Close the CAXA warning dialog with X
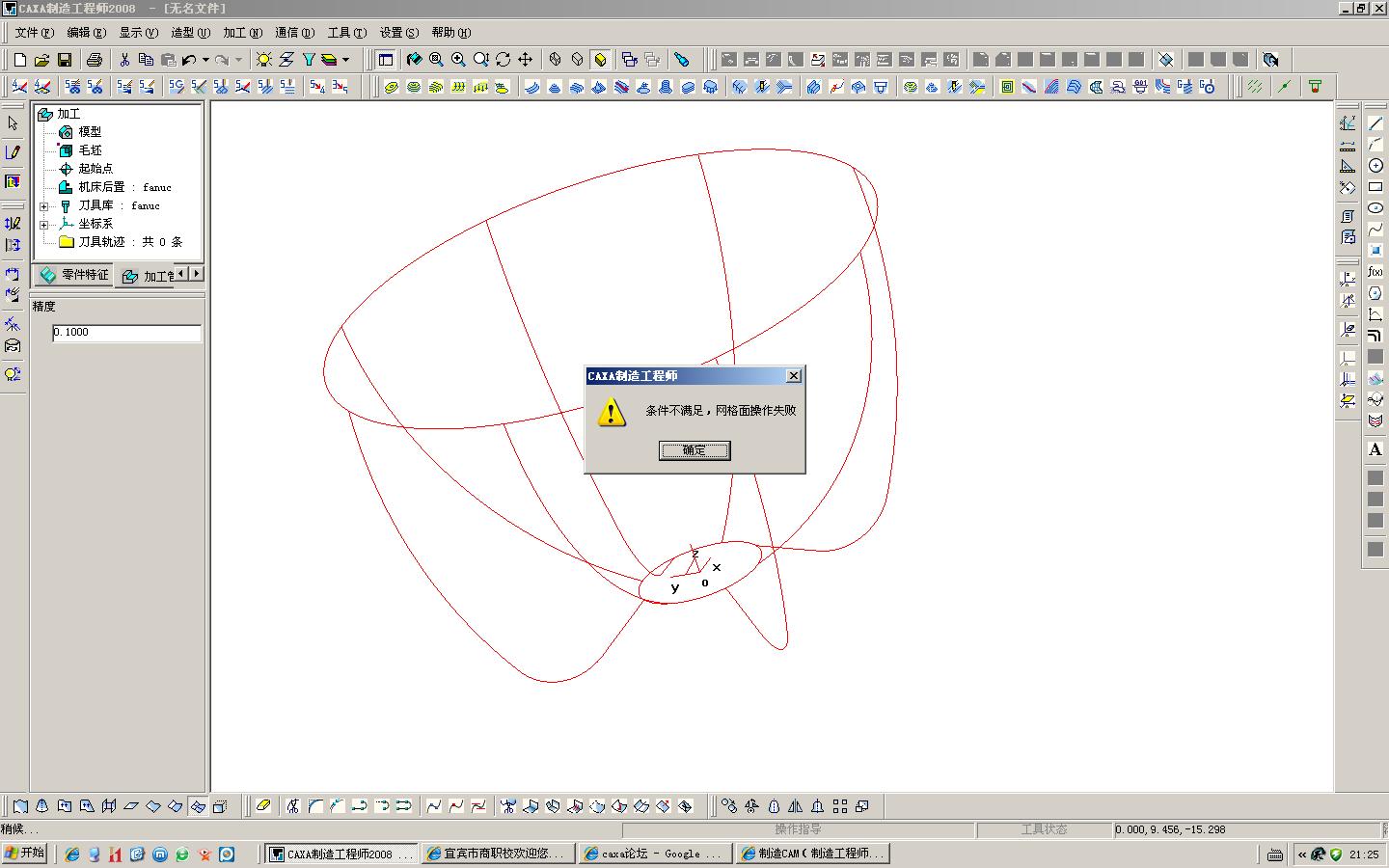 (793, 376)
